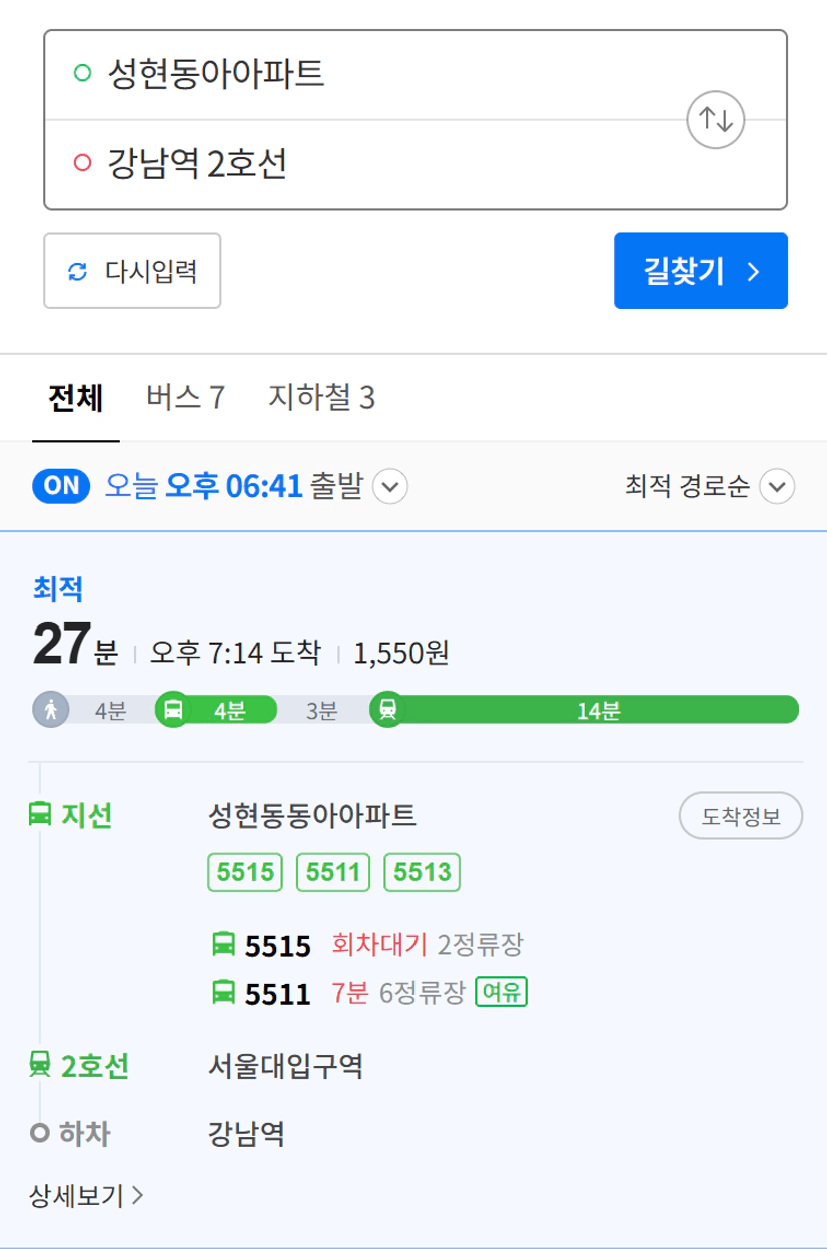
Task: Toggle the ON real-time departure switch
Action: [63, 487]
